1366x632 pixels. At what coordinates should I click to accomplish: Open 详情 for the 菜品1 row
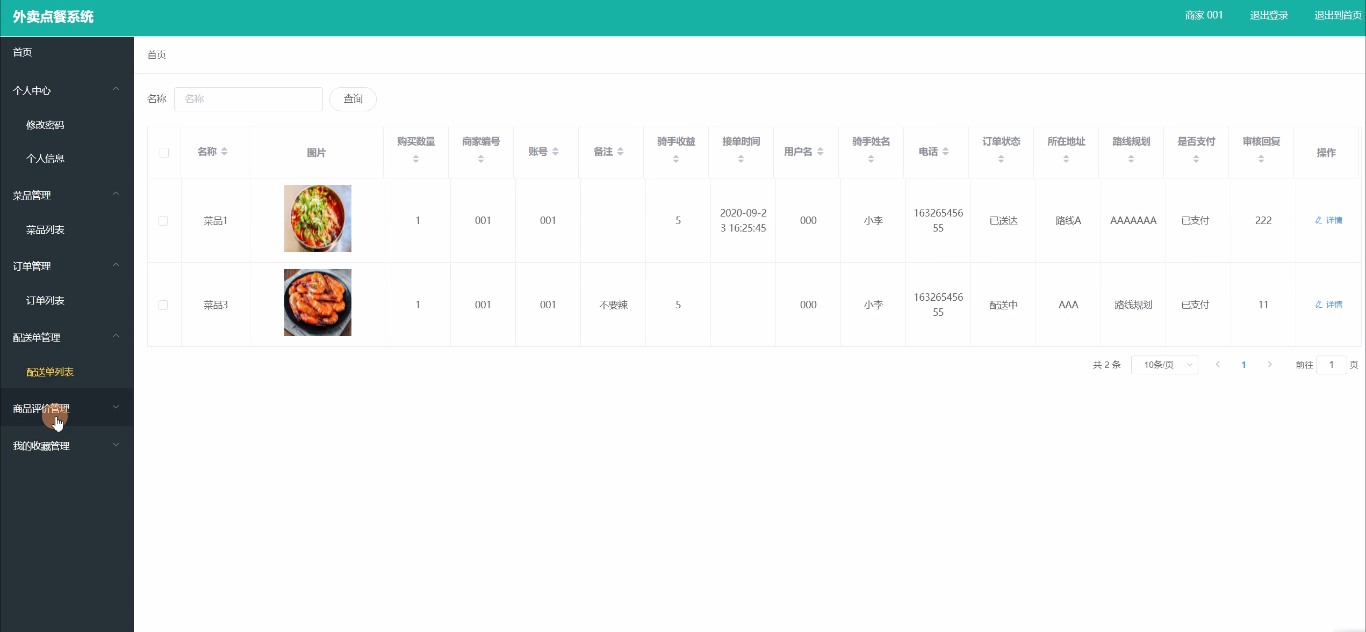coord(1328,220)
